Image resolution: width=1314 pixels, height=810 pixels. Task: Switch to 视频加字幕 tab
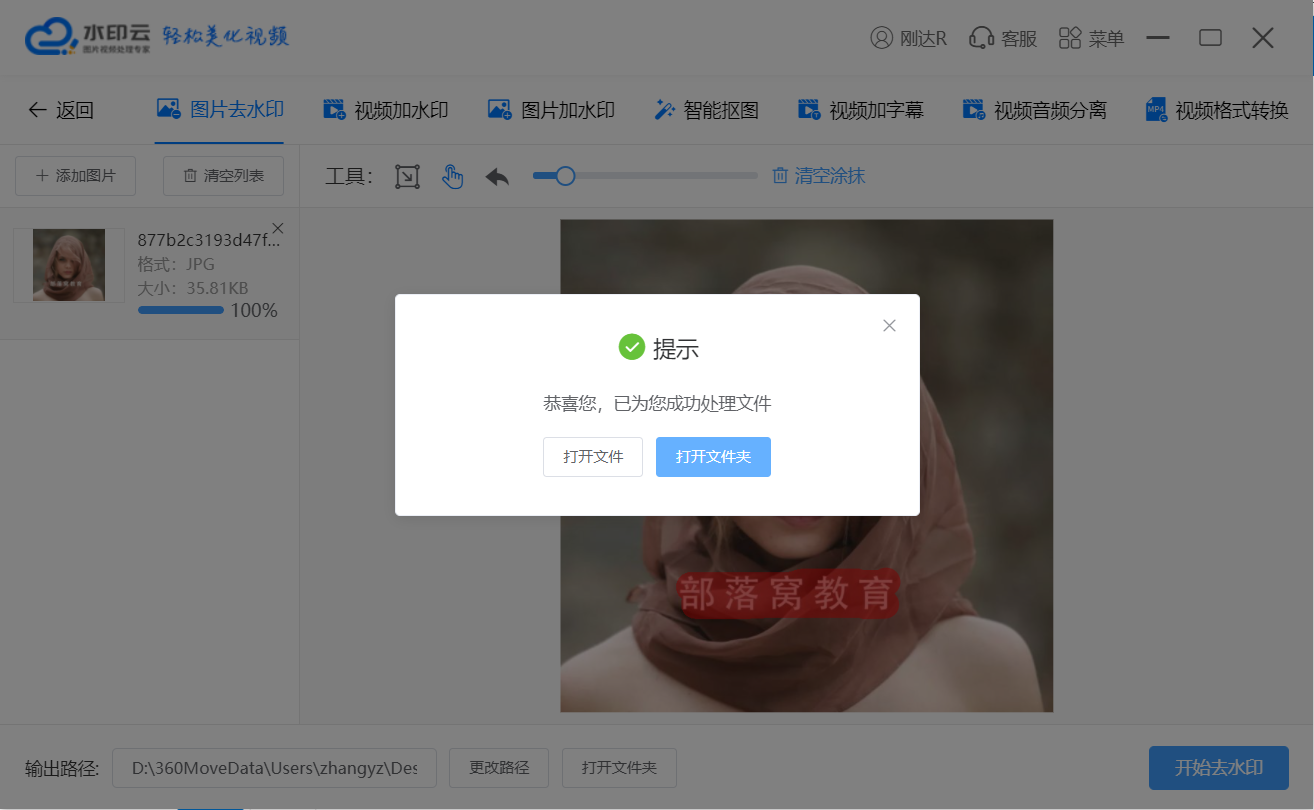point(860,110)
